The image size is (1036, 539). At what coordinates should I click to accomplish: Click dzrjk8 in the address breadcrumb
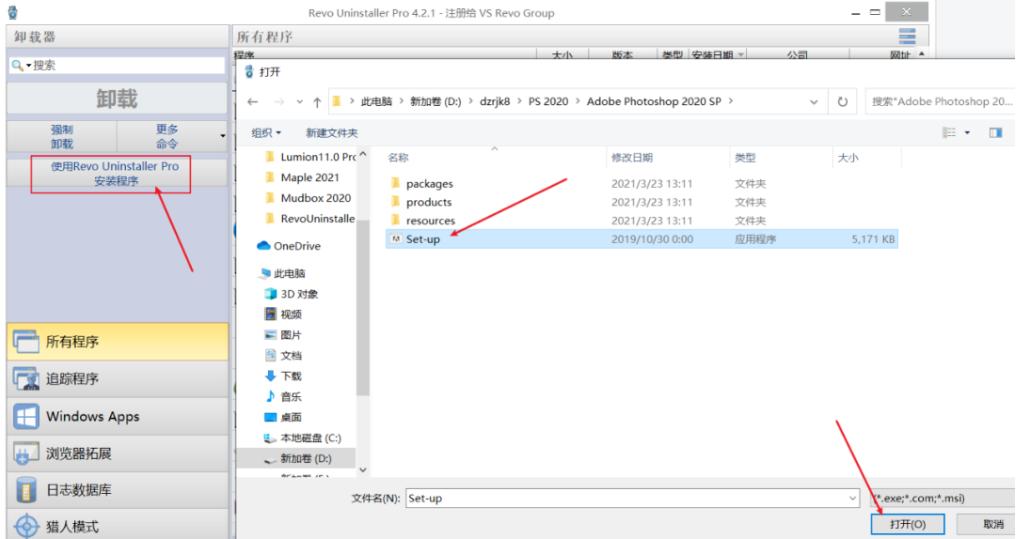pyautogui.click(x=495, y=101)
